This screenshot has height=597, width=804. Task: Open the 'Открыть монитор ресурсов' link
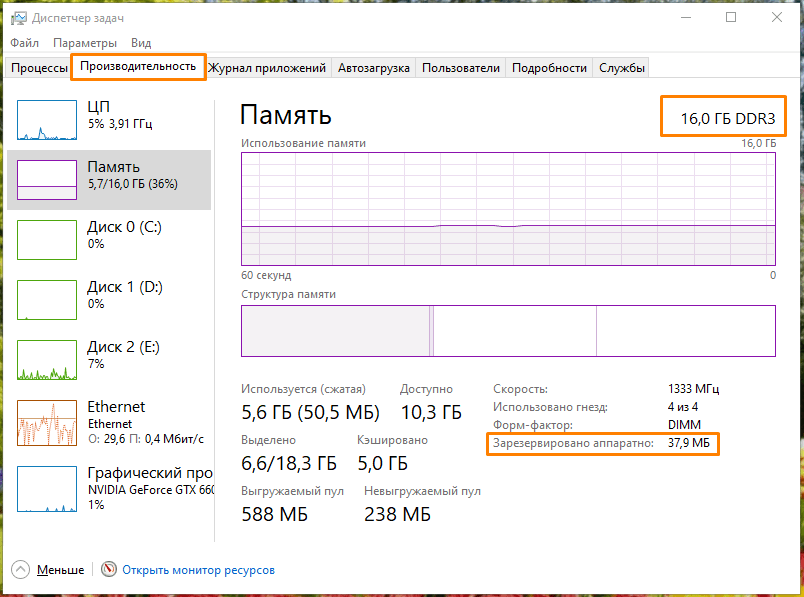198,570
